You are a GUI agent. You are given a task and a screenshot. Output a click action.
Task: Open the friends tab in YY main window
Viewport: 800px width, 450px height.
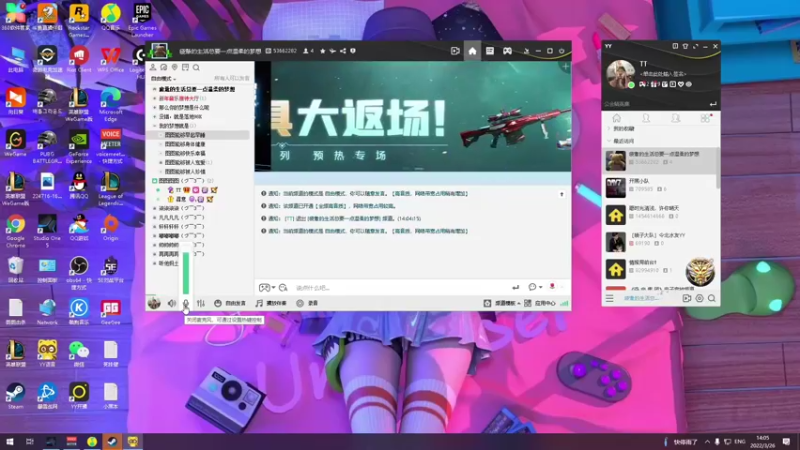point(646,118)
